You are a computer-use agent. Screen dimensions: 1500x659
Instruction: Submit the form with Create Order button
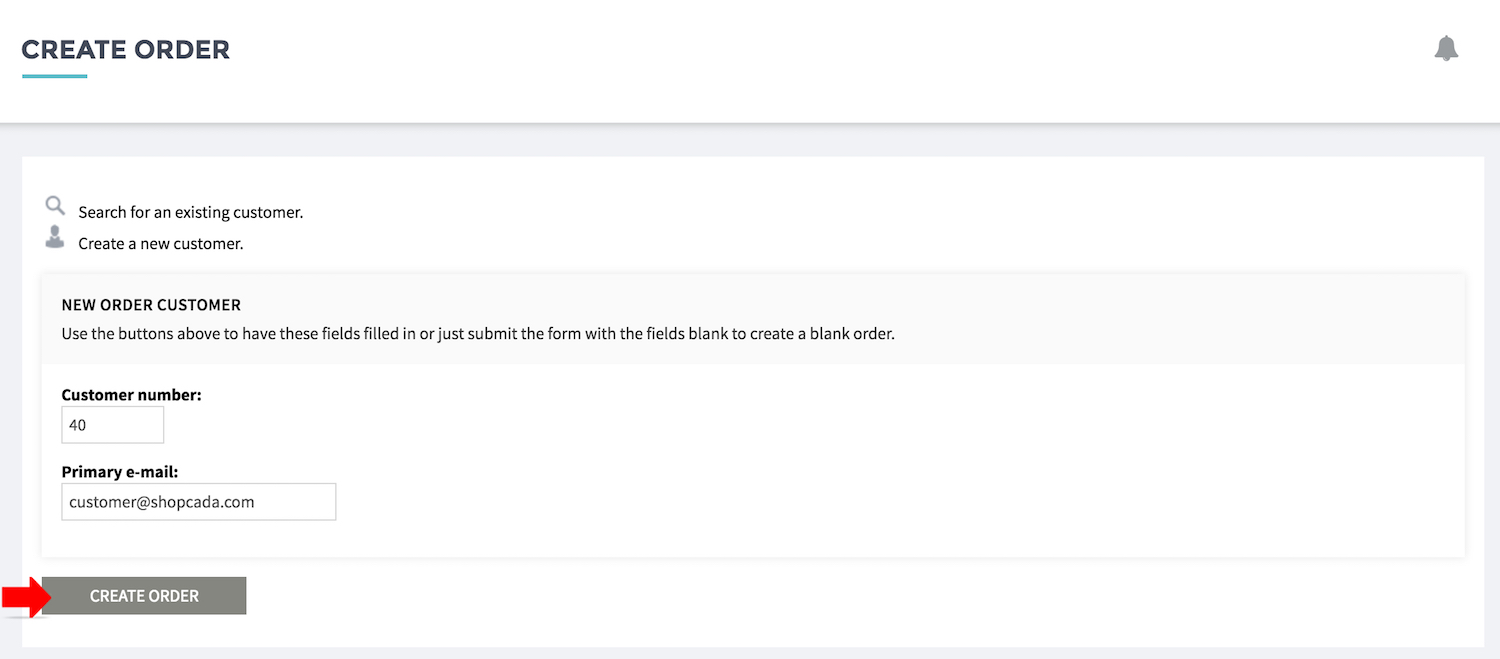(144, 596)
